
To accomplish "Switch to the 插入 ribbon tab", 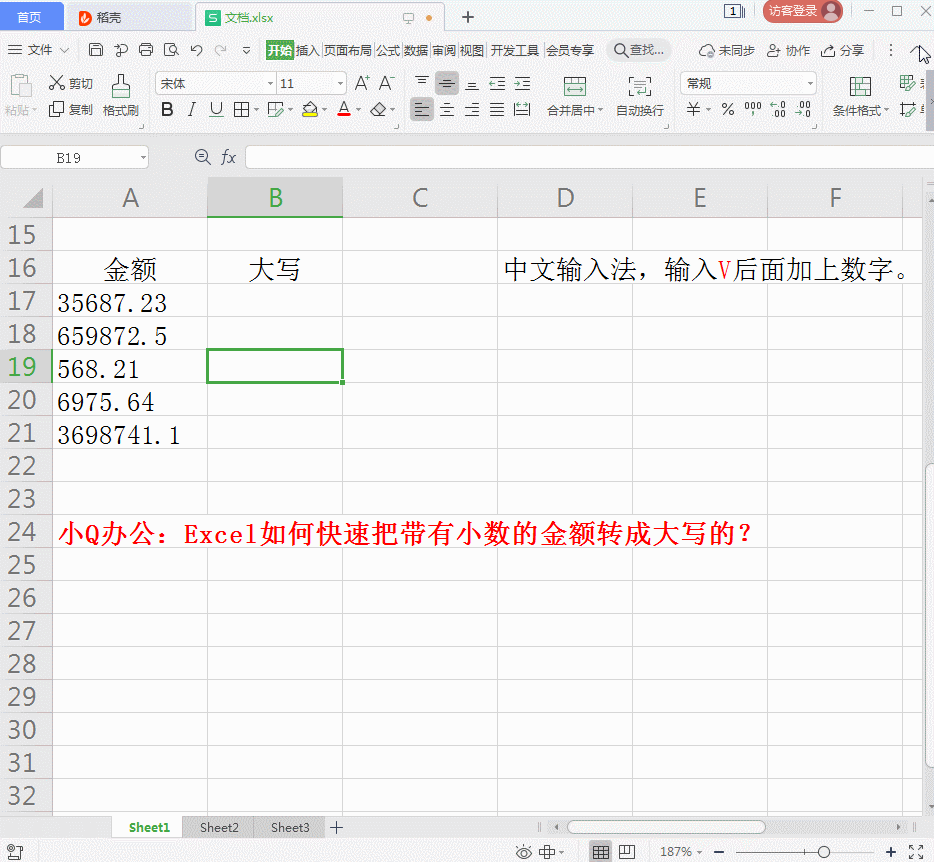I will click(x=307, y=51).
